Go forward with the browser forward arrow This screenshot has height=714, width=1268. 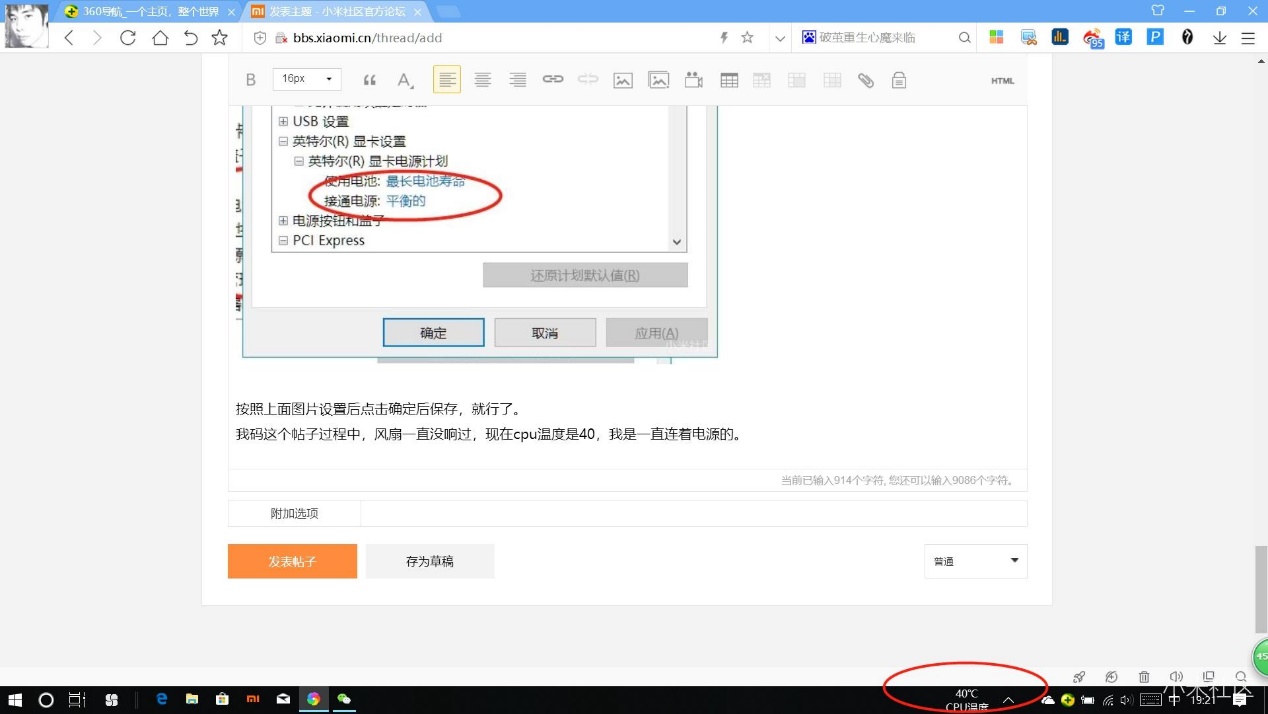point(97,38)
